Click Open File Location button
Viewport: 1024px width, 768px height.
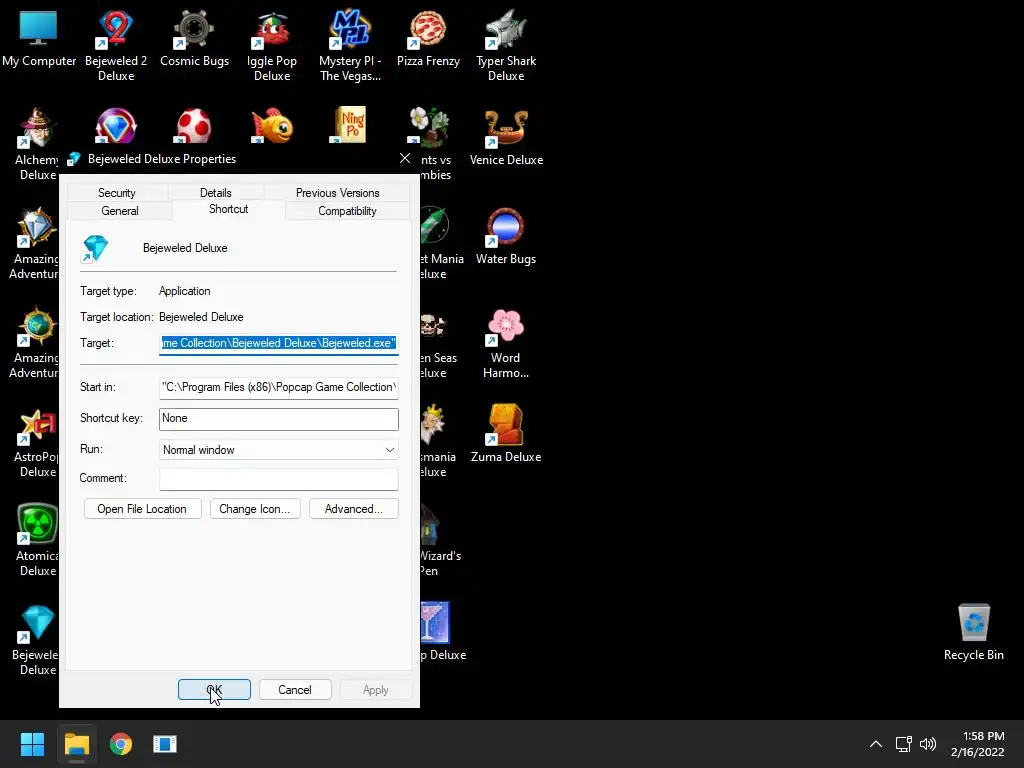(x=142, y=509)
